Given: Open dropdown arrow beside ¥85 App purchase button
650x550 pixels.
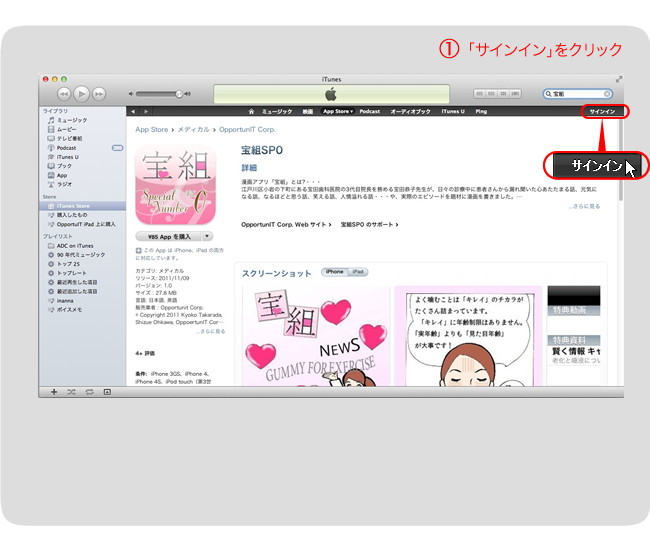Looking at the screenshot, I should click(207, 236).
